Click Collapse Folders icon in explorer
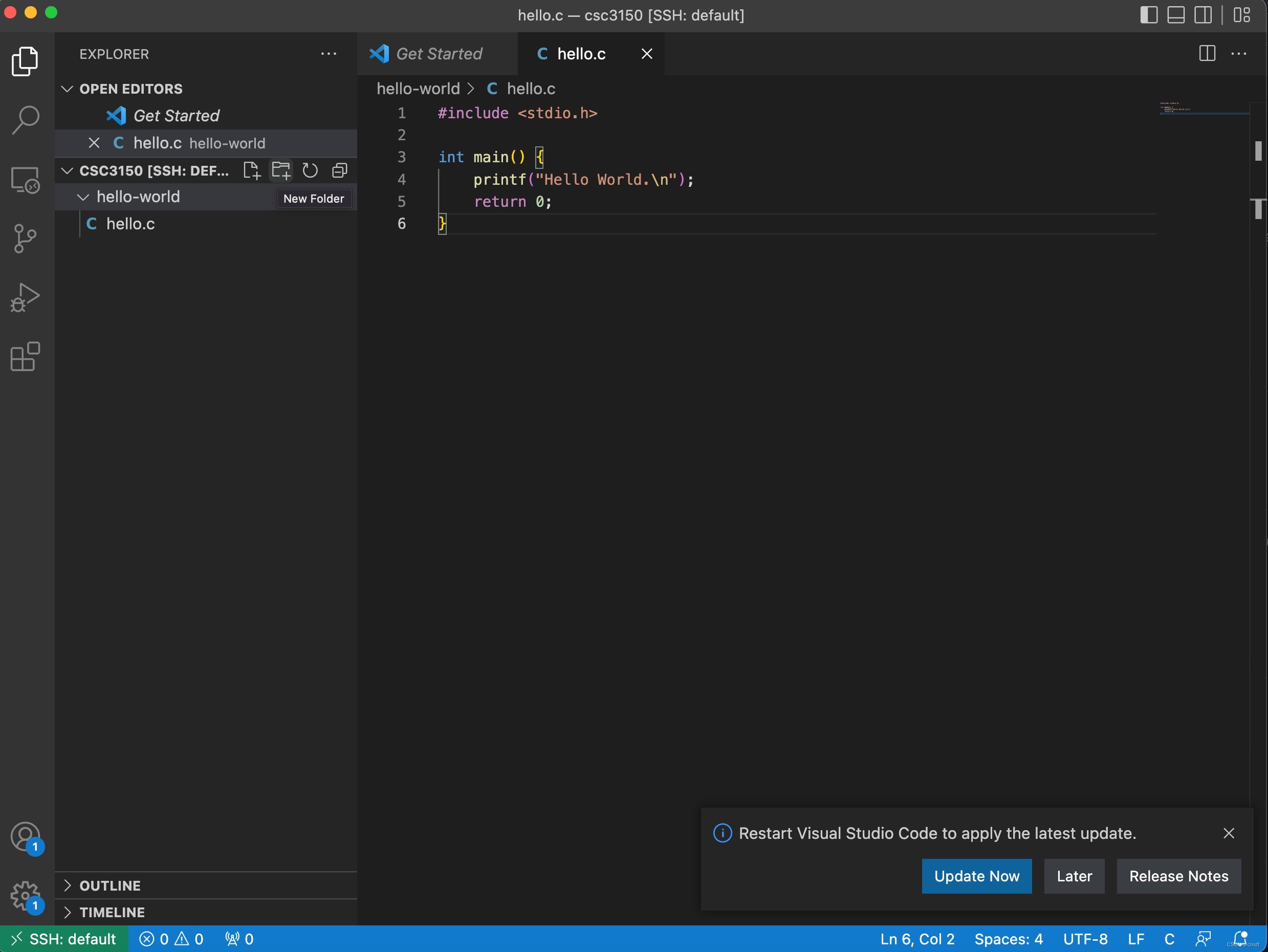 [x=340, y=170]
